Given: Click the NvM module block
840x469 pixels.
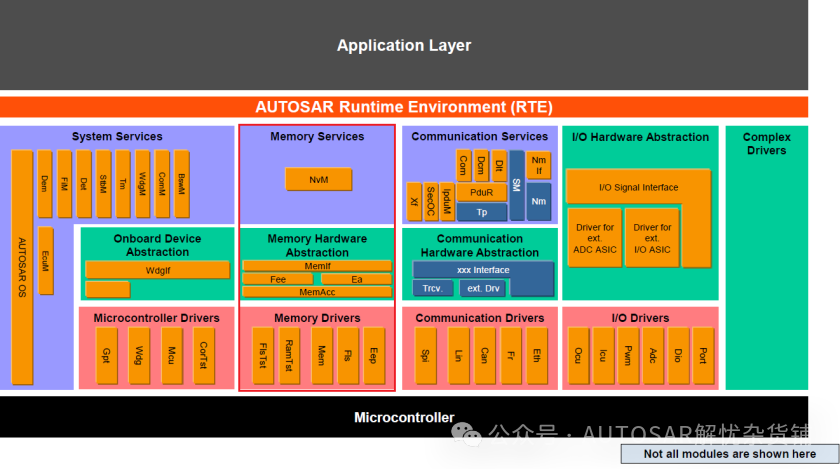Looking at the screenshot, I should tap(317, 179).
